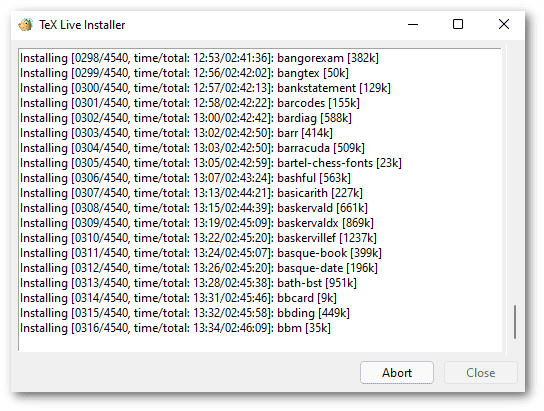This screenshot has height=411, width=544.
Task: Click the basque-book installation line
Action: [201, 253]
